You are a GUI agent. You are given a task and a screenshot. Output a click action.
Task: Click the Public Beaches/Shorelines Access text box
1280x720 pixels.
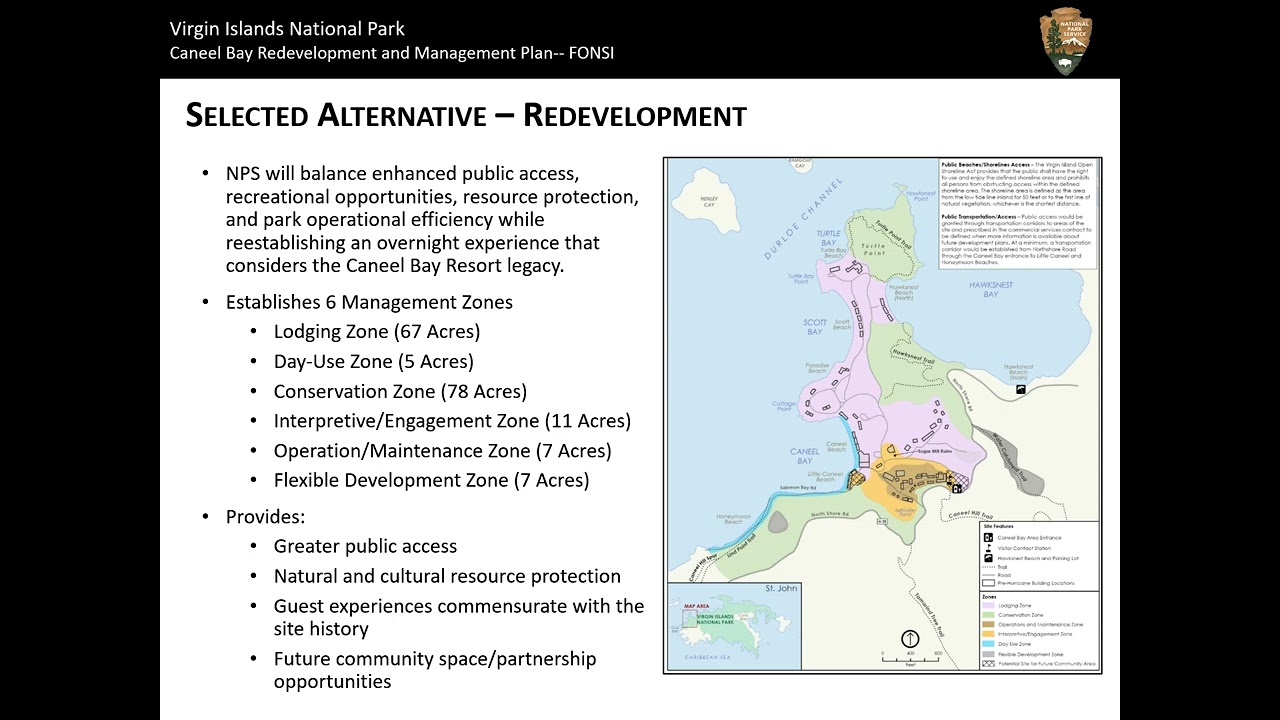point(1018,213)
